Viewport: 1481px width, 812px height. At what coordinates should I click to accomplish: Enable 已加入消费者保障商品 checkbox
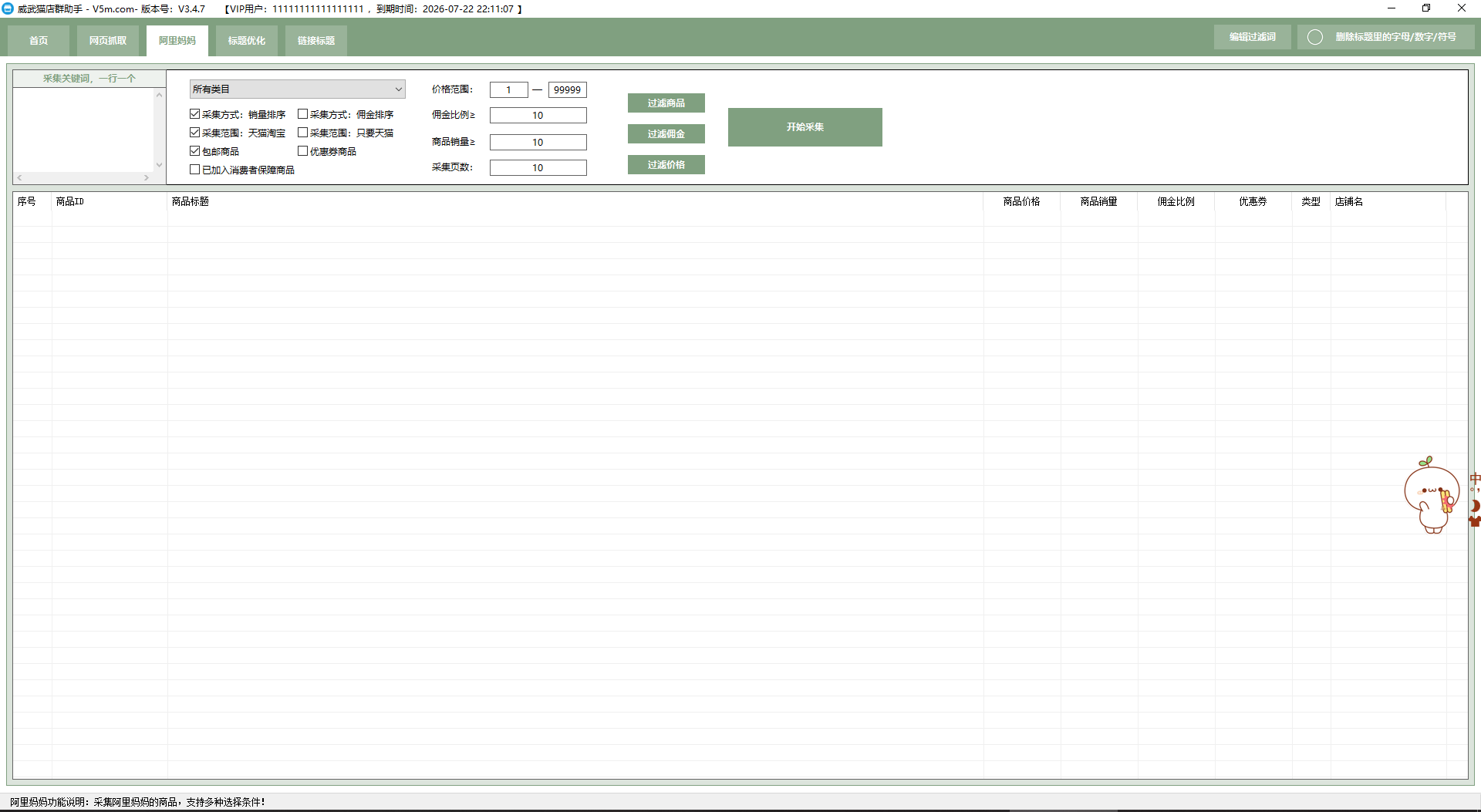(x=195, y=170)
